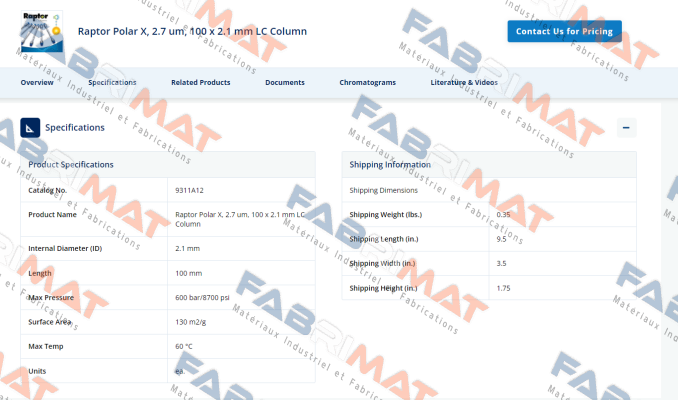Open the Overview tab
This screenshot has width=678, height=400.
pyautogui.click(x=37, y=83)
